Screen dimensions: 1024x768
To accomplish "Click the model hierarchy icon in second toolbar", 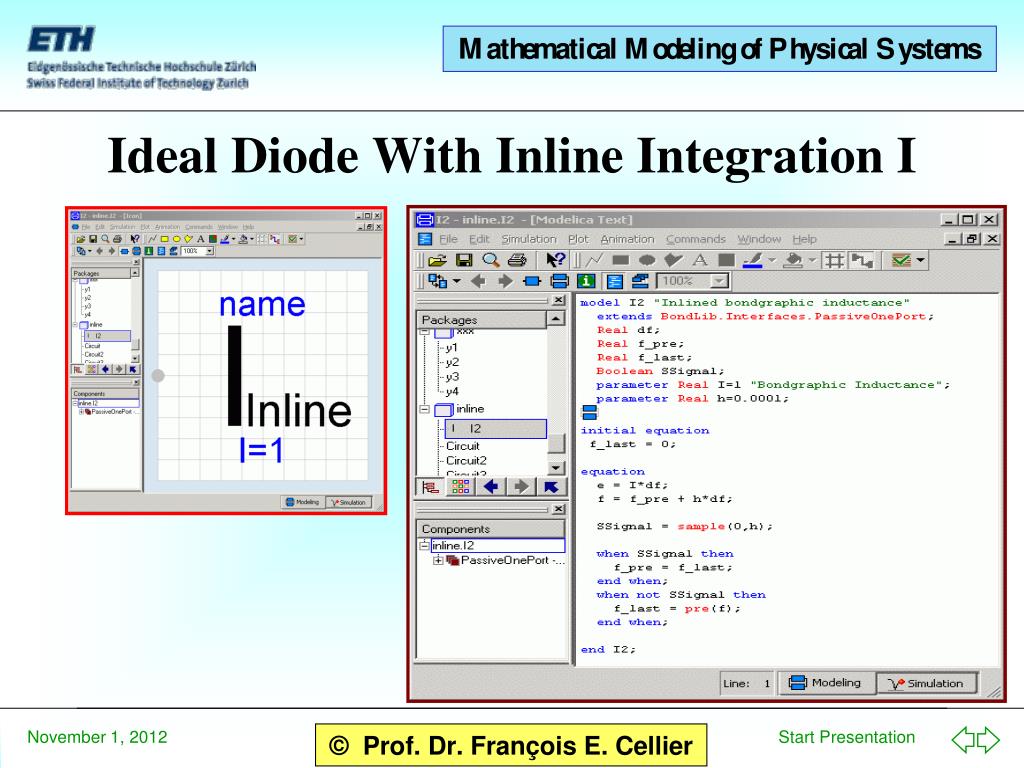I will click(x=438, y=281).
